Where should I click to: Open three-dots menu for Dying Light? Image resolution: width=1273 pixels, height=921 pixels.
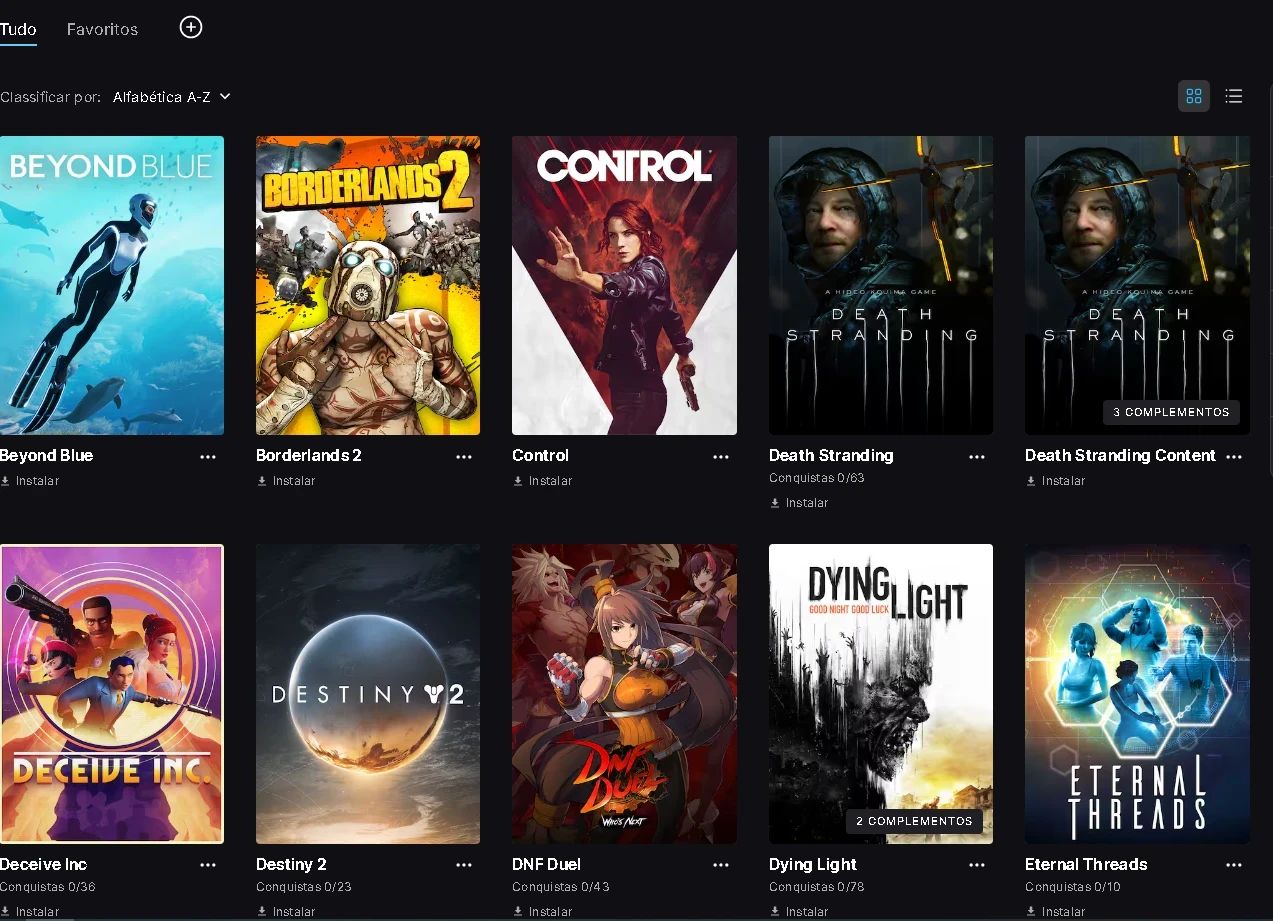(x=977, y=865)
